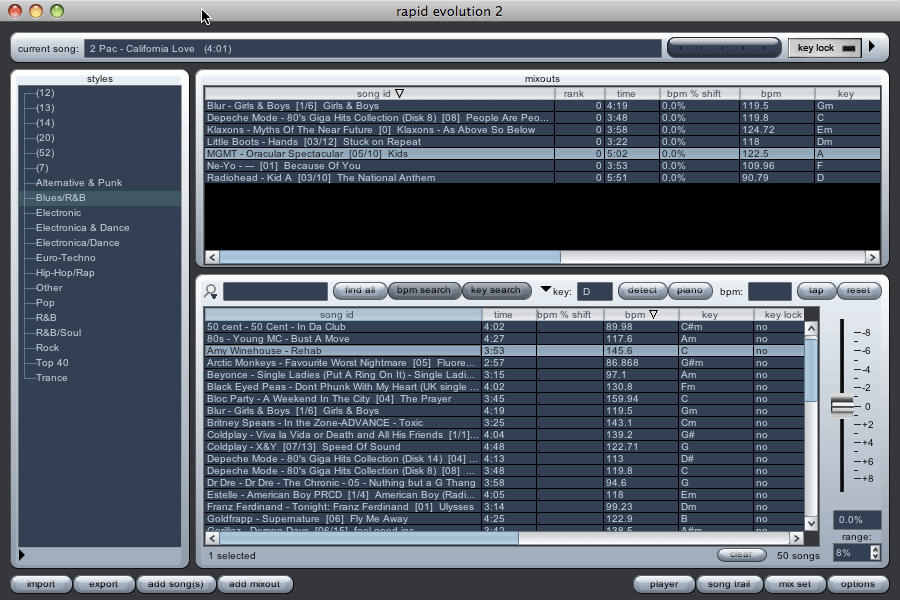Click the sort arrow on mixouts song id header
The image size is (900, 600).
tap(399, 94)
